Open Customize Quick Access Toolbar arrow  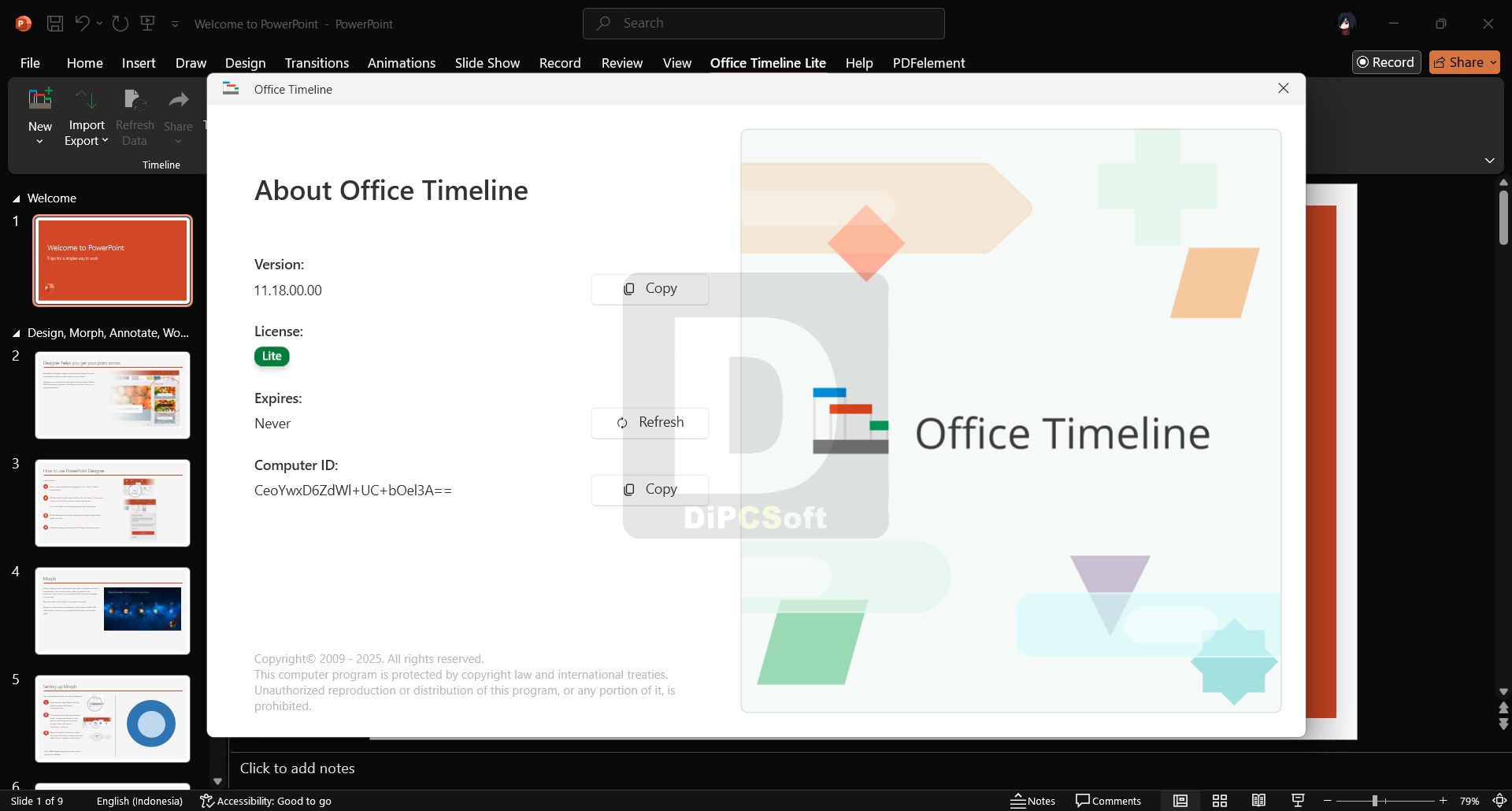175,24
